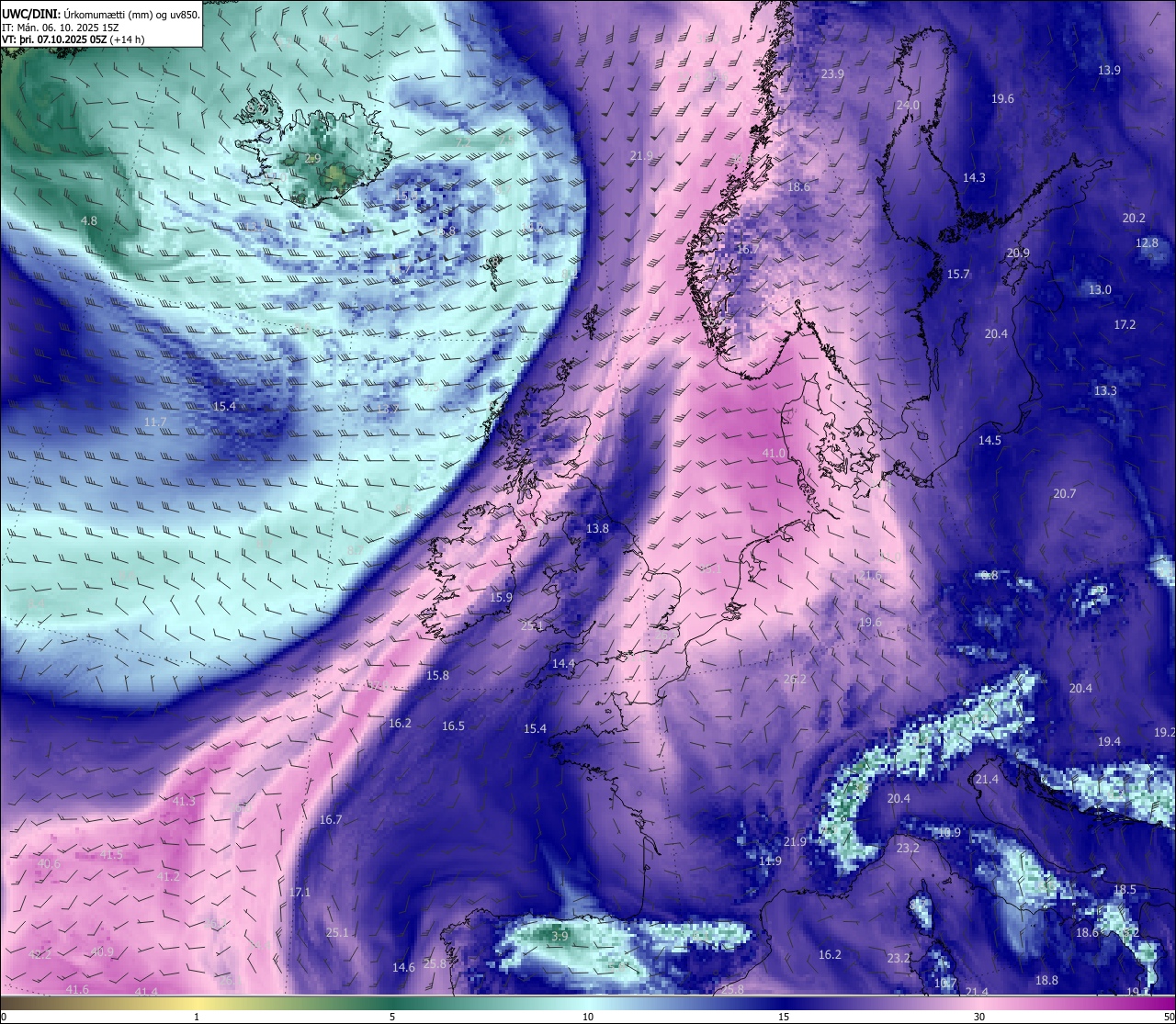The width and height of the screenshot is (1176, 1024).
Task: Click the 18.5 value over Italy
Action: point(1125,890)
